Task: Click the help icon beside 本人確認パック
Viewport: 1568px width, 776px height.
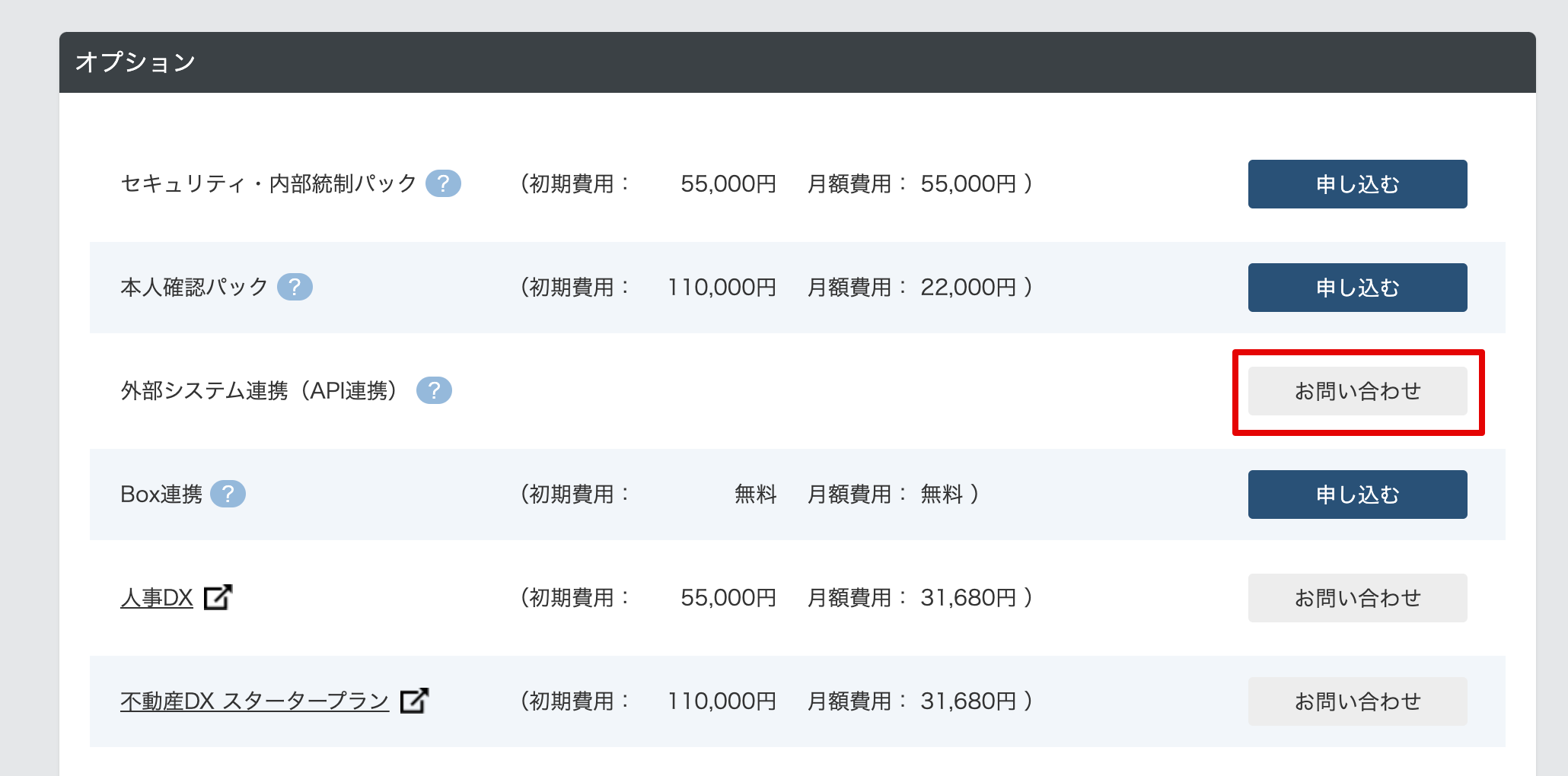Action: point(295,287)
